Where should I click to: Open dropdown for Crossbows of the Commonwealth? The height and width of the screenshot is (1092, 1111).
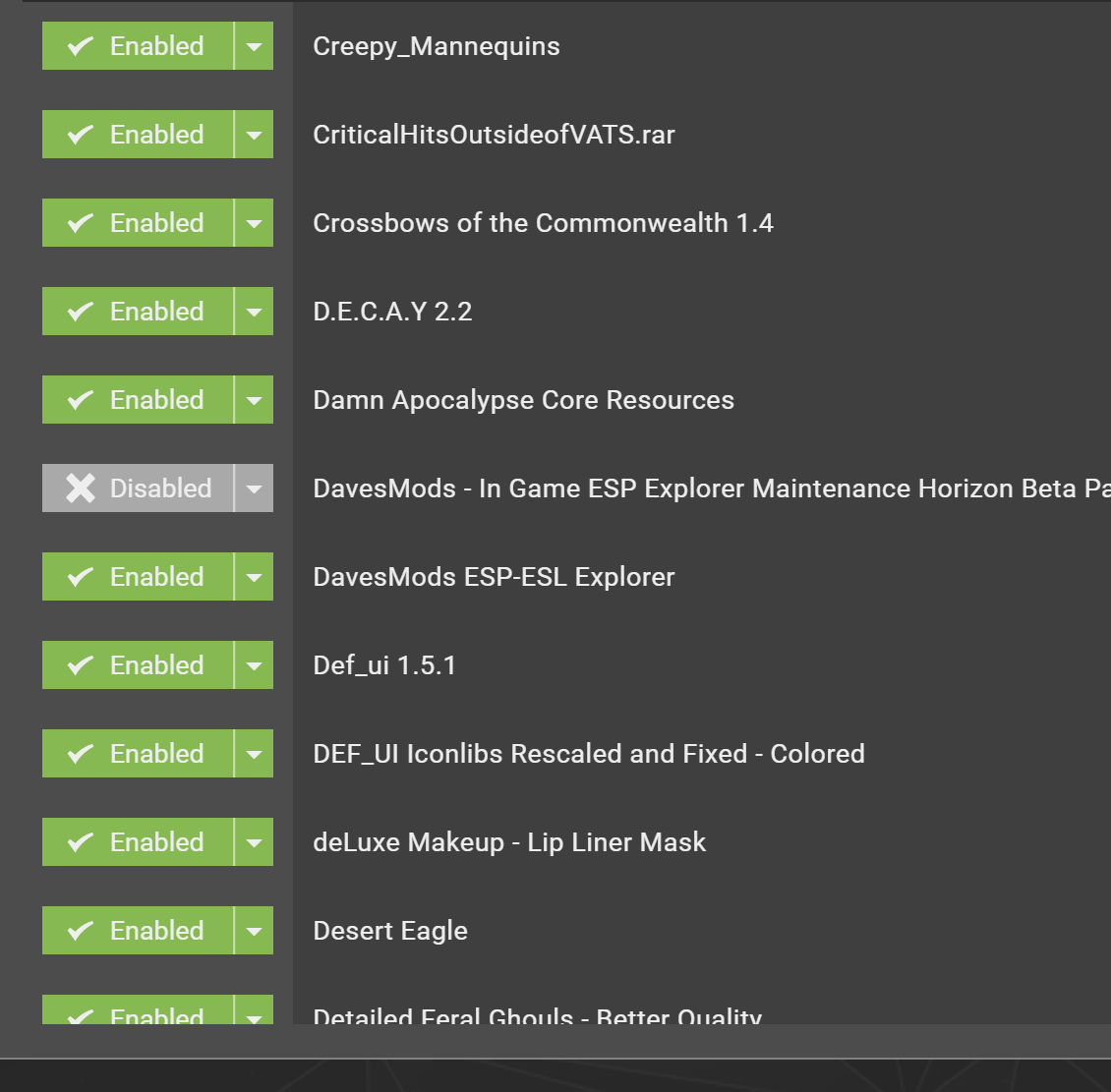(x=254, y=223)
